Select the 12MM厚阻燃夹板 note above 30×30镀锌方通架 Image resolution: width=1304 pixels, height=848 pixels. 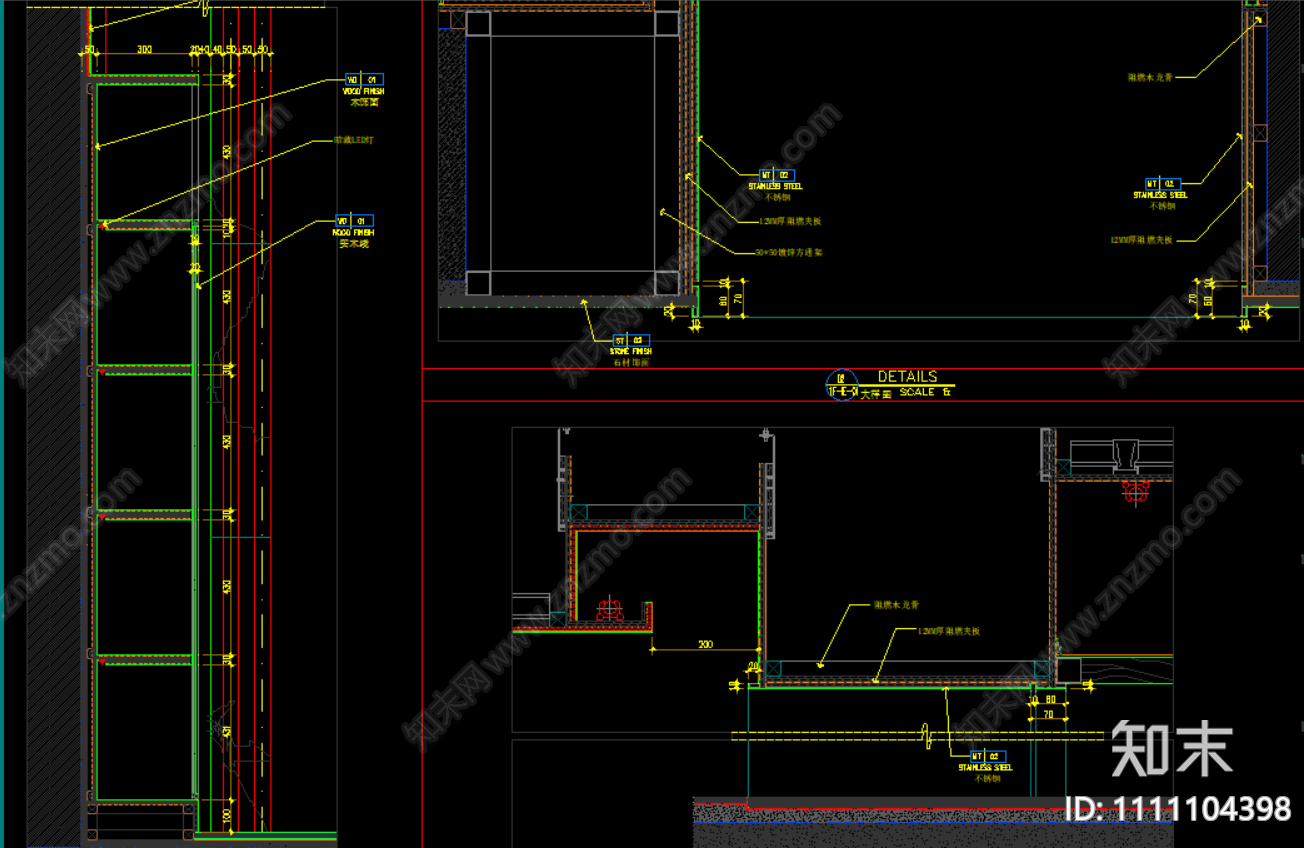click(x=790, y=221)
